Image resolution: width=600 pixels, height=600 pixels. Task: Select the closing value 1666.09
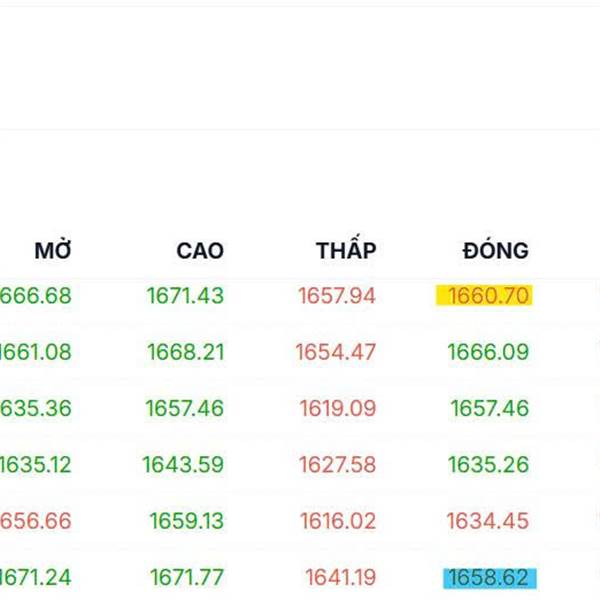(488, 352)
